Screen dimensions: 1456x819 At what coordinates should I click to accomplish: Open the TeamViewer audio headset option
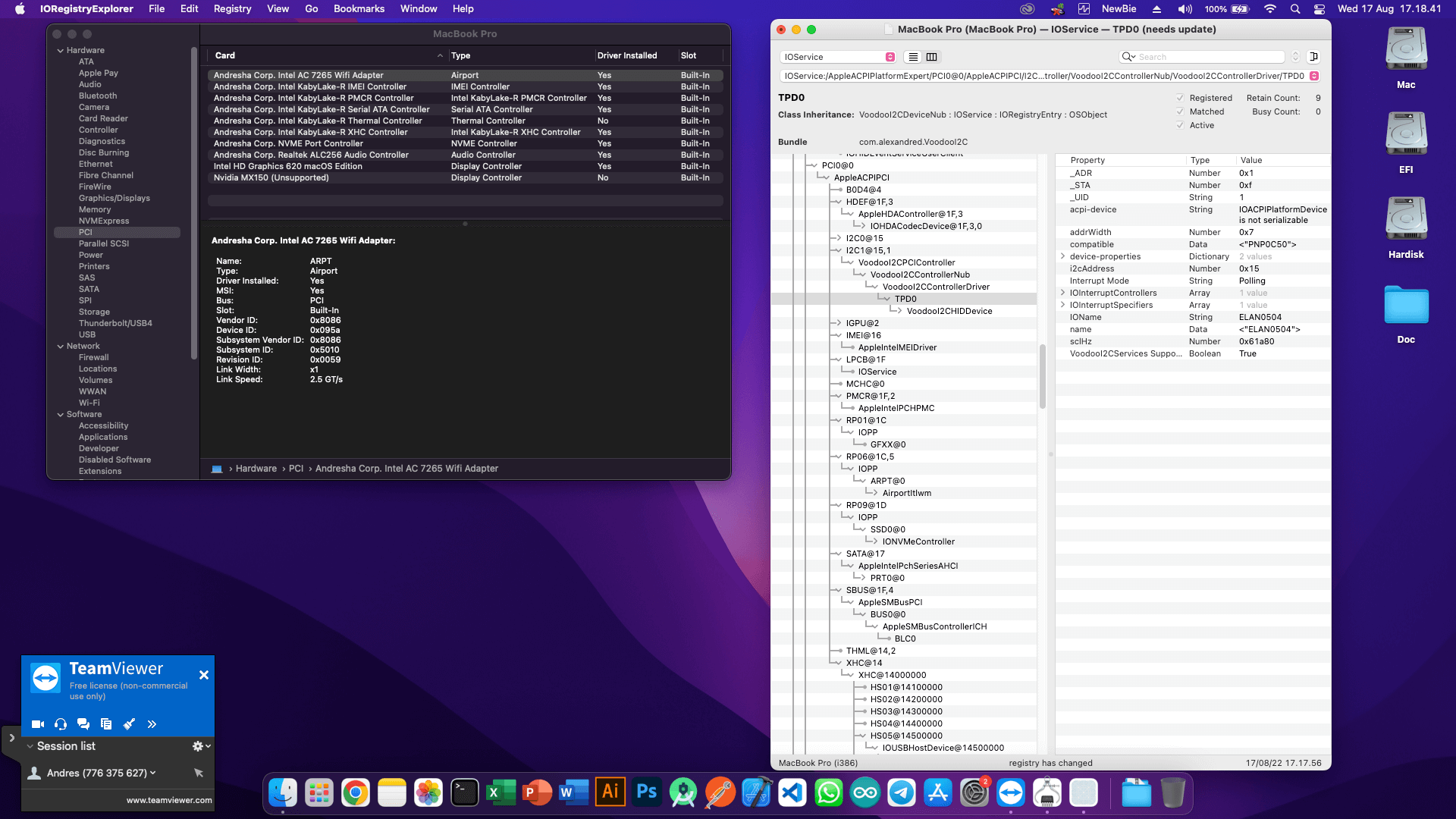click(x=61, y=724)
